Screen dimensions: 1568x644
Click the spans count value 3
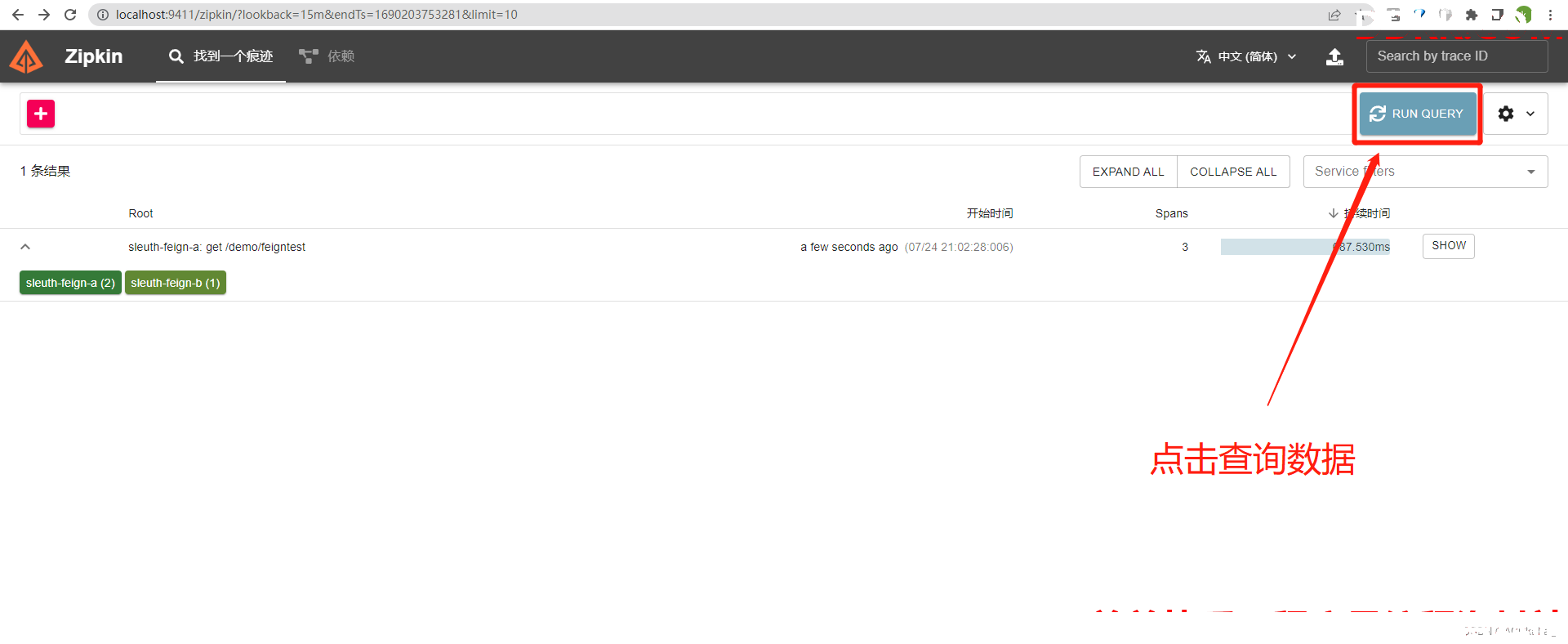[x=1185, y=247]
